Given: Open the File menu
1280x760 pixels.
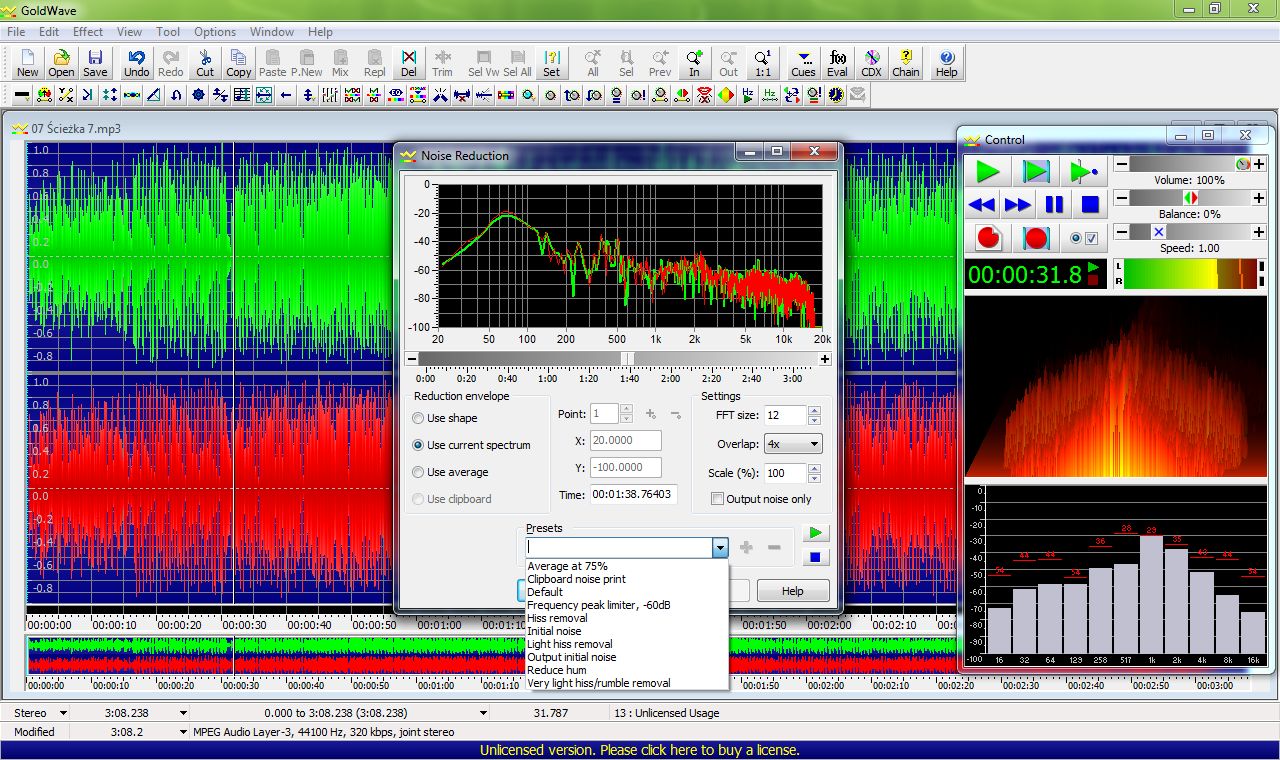Looking at the screenshot, I should pos(16,32).
